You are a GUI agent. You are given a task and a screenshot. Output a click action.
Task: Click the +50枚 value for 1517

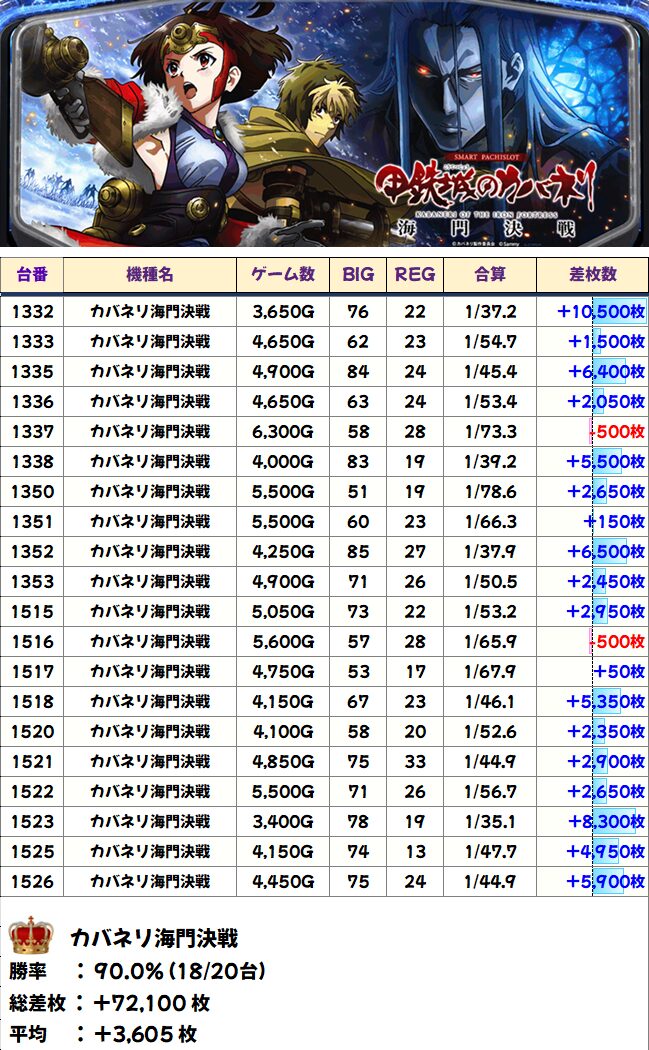click(x=619, y=672)
